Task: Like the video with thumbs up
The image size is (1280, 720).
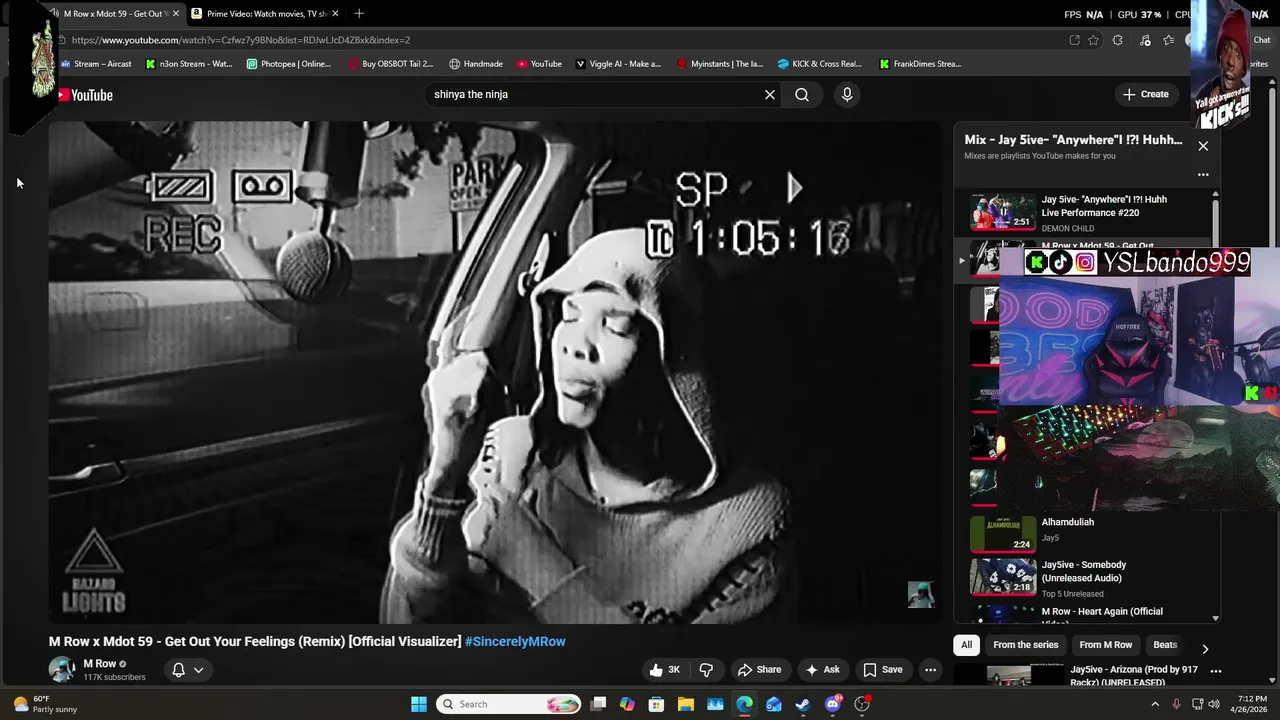Action: (x=665, y=670)
